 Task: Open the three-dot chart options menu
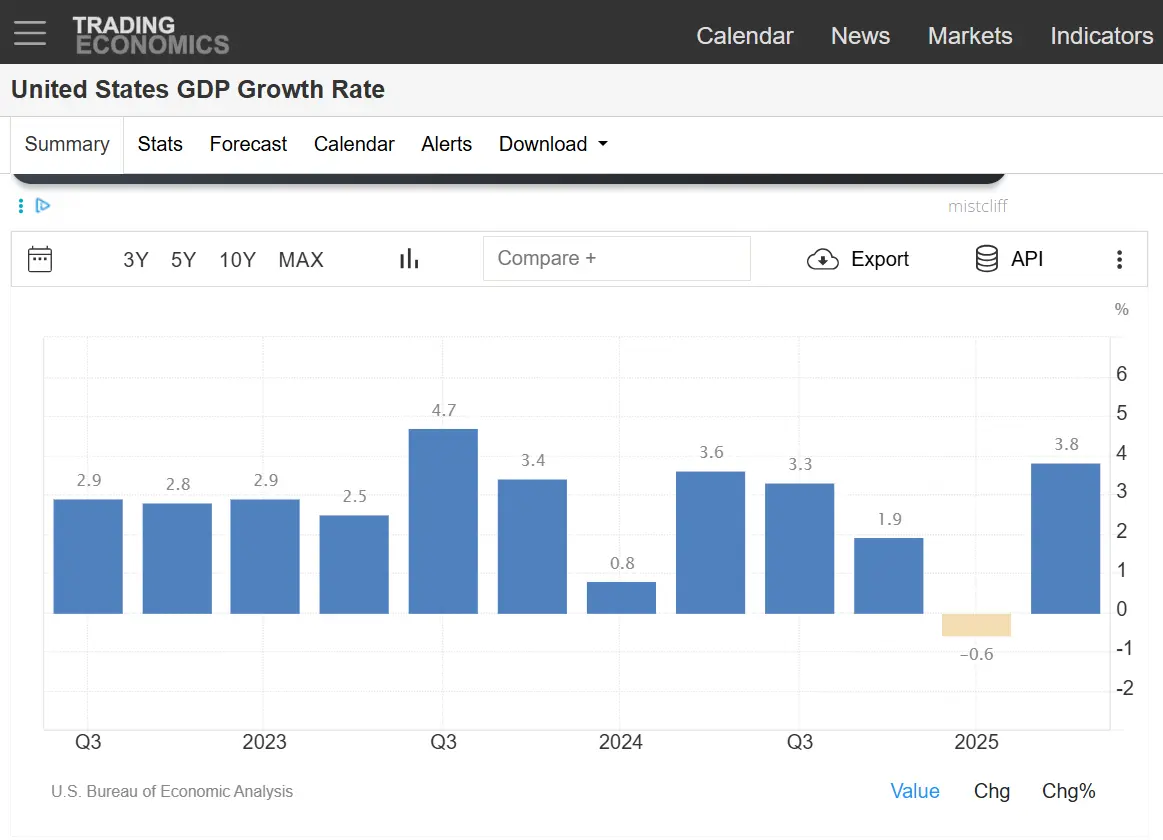pyautogui.click(x=1119, y=260)
